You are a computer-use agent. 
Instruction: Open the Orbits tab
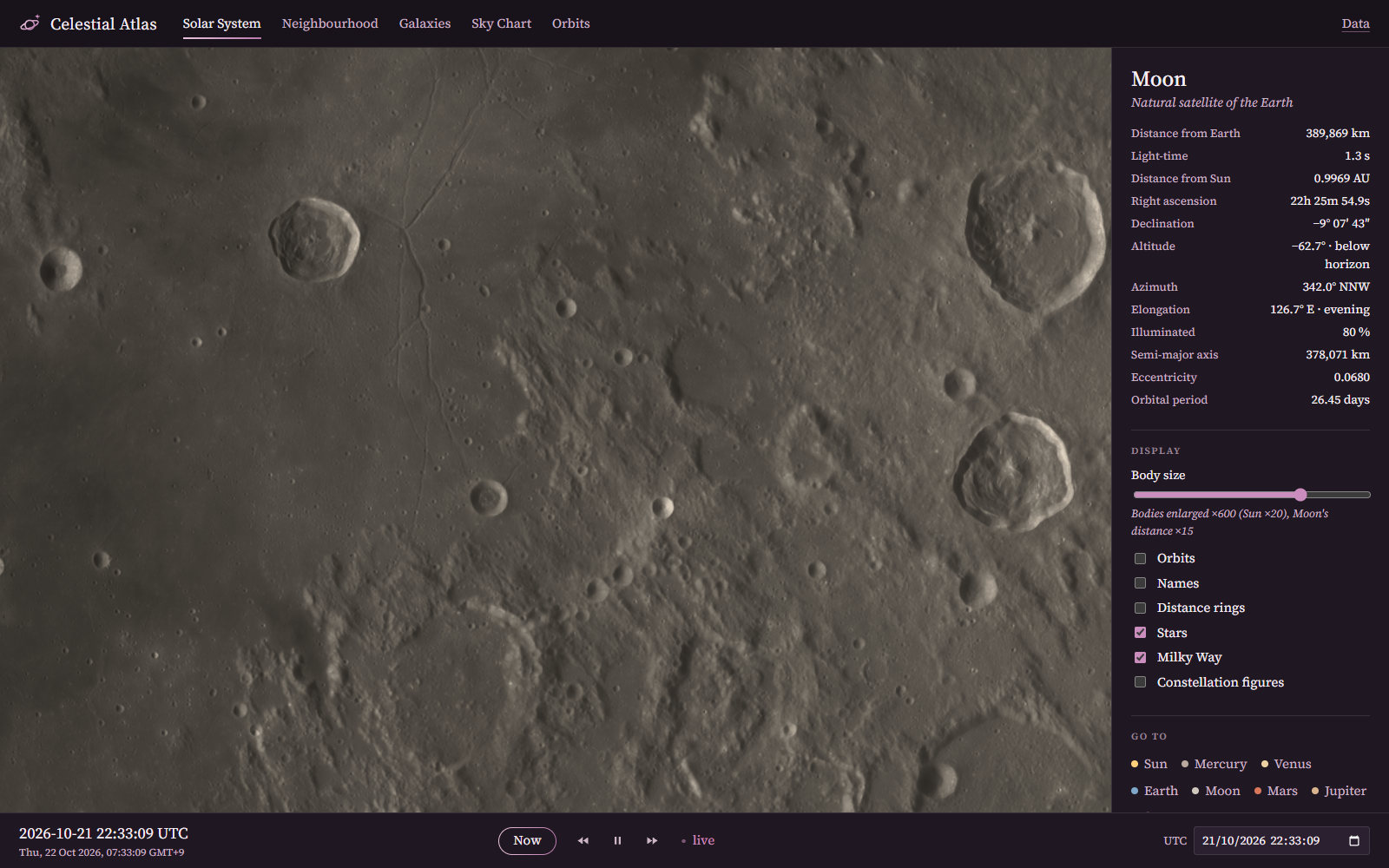[570, 23]
